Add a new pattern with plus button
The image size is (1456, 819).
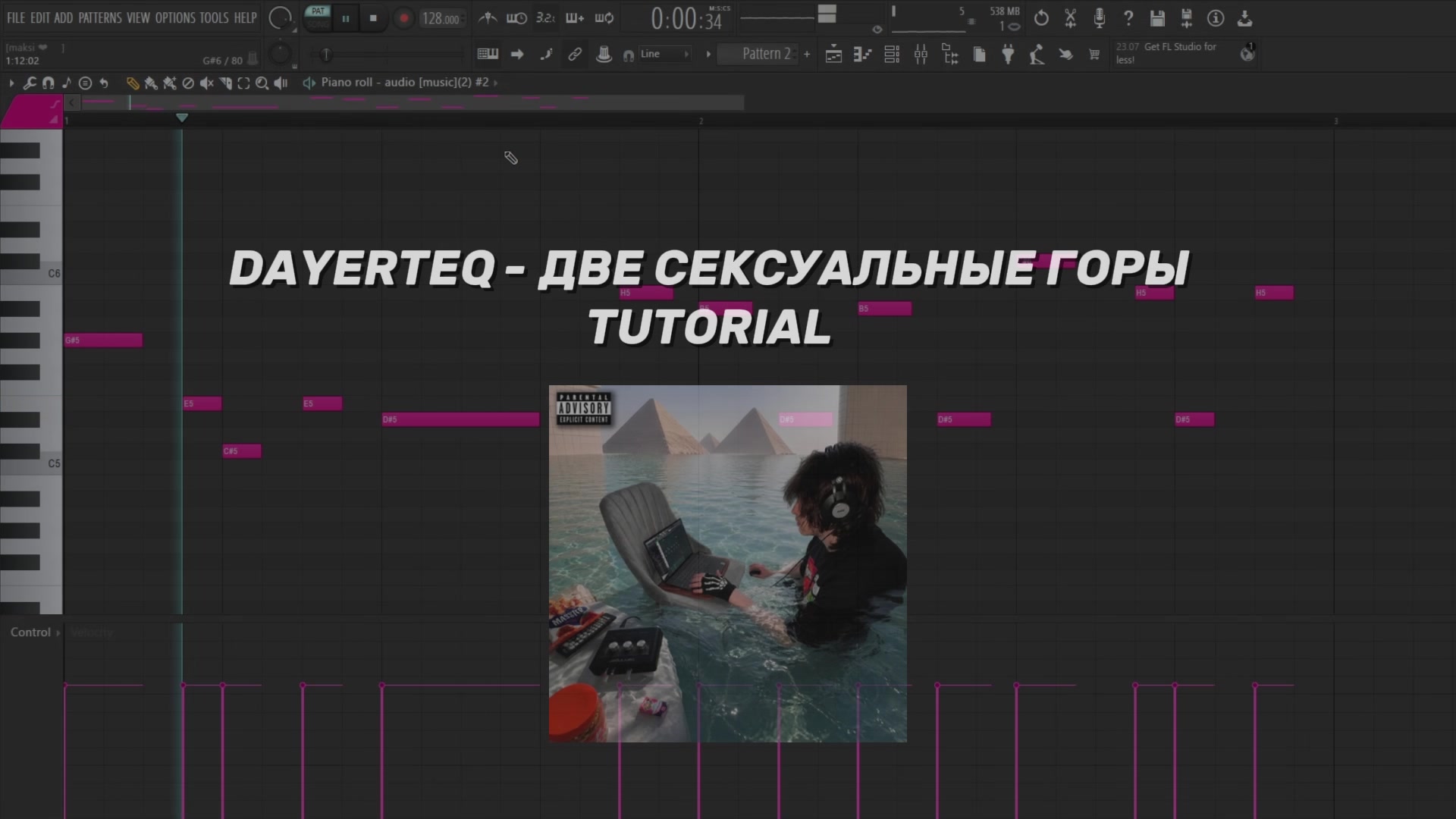tap(807, 54)
